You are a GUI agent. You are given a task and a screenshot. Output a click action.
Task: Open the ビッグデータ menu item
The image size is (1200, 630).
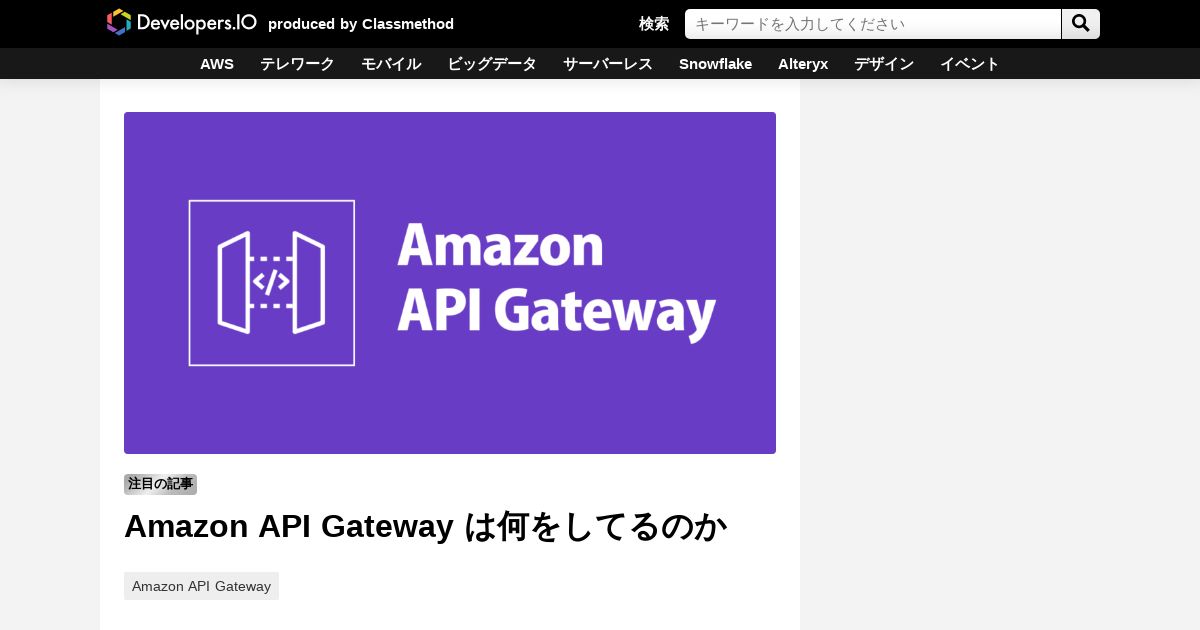click(492, 64)
